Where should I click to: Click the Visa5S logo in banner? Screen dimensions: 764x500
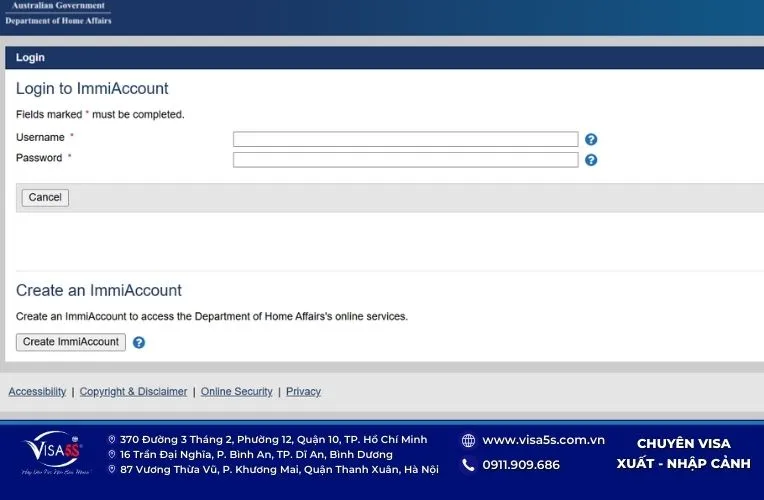[55, 453]
